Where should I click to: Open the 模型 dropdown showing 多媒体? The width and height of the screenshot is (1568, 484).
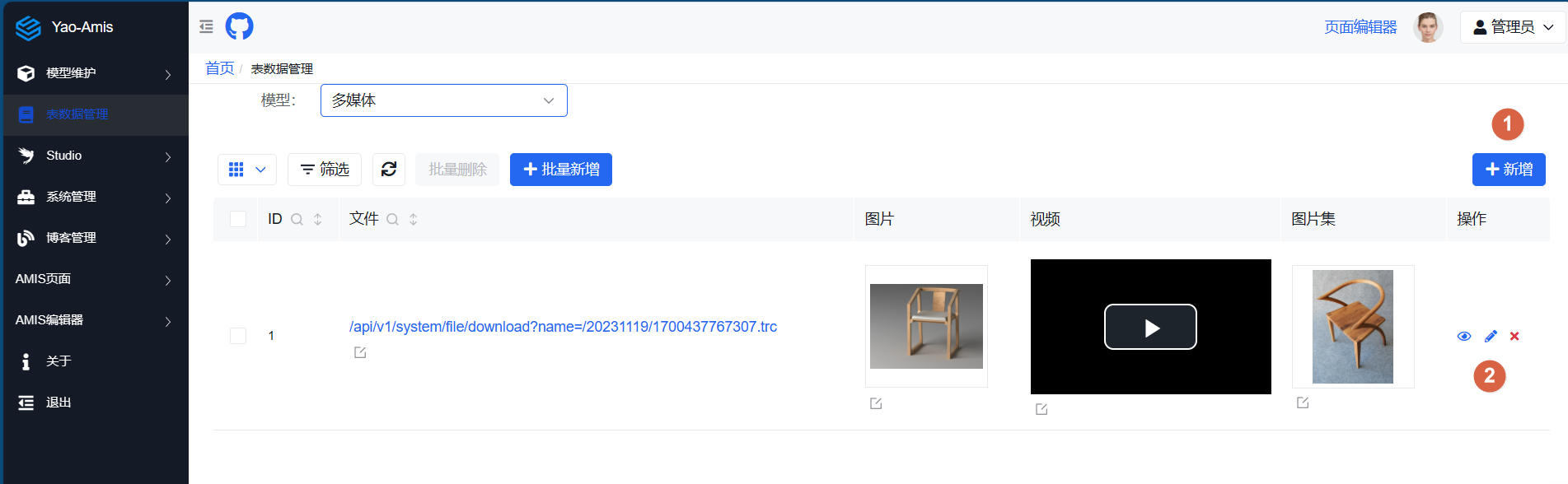443,100
